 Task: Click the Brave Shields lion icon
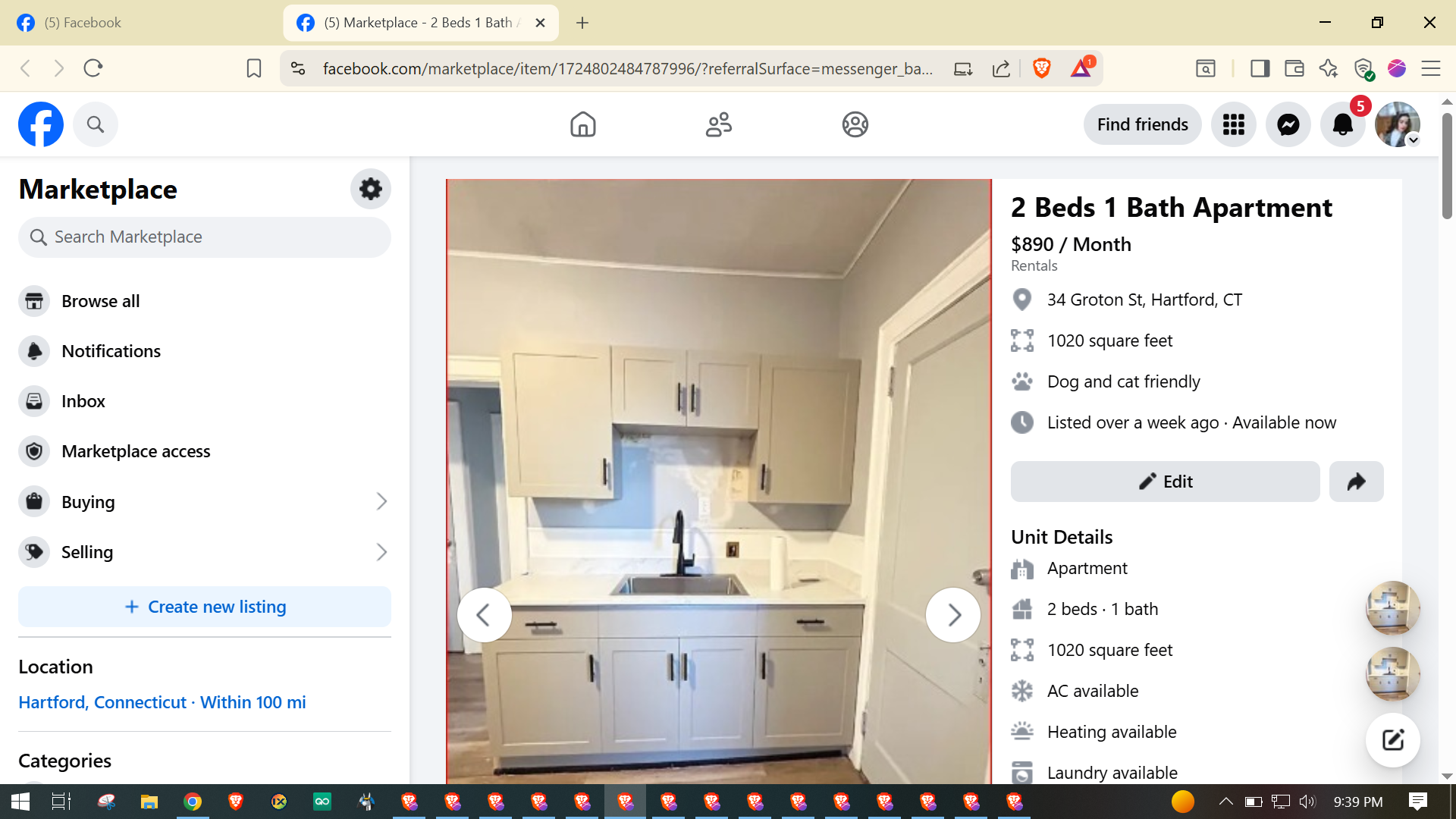tap(1041, 69)
